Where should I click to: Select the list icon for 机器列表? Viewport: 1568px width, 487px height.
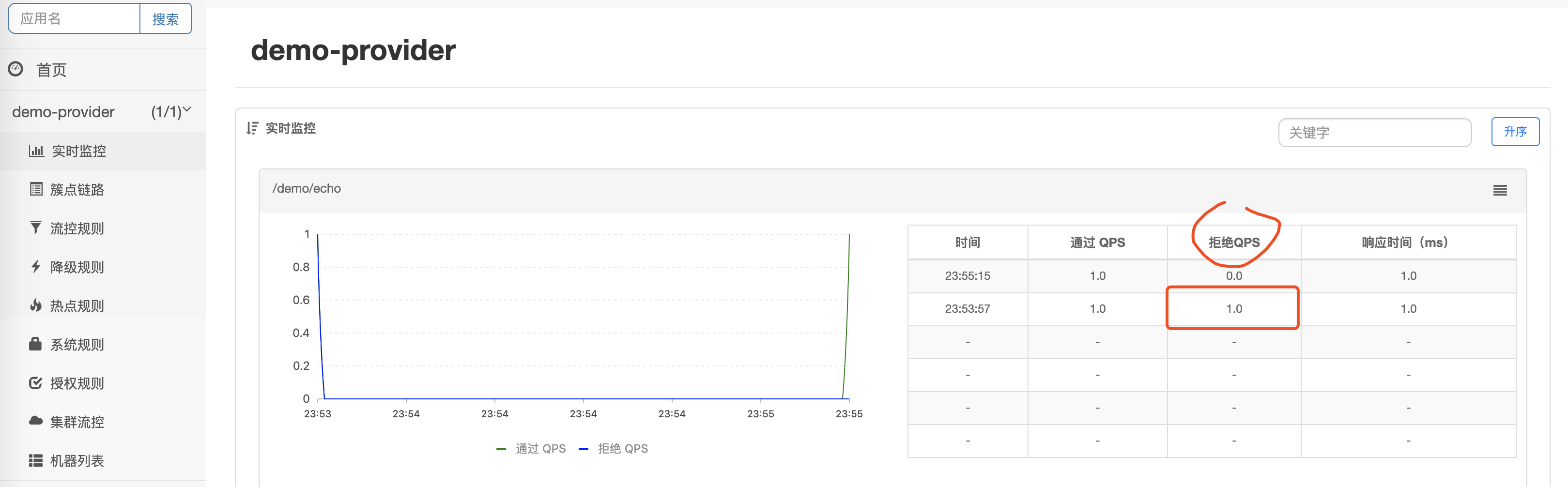pyautogui.click(x=35, y=460)
